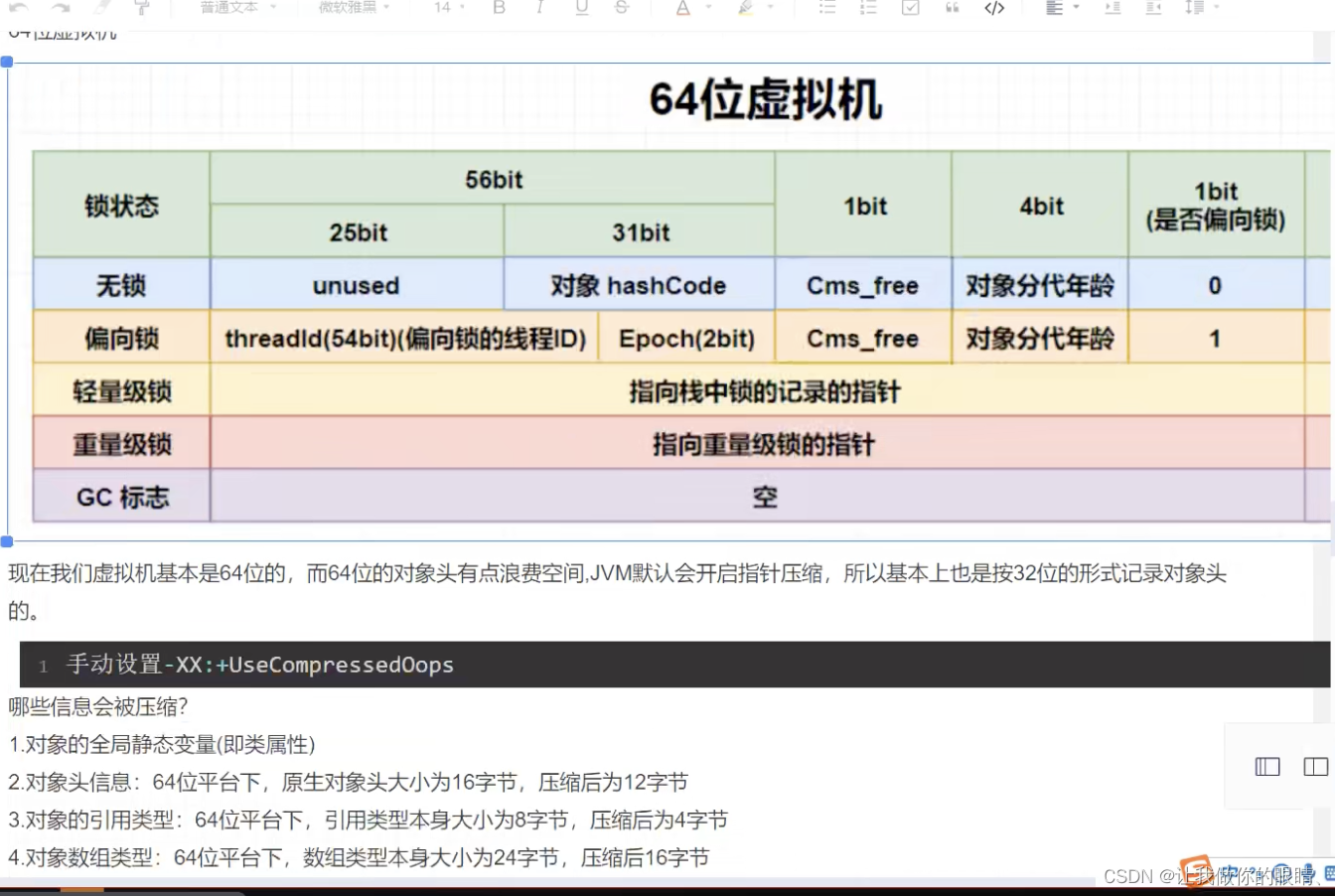Screen dimensions: 1335x896
Task: Toggle italic formatting
Action: [539, 8]
